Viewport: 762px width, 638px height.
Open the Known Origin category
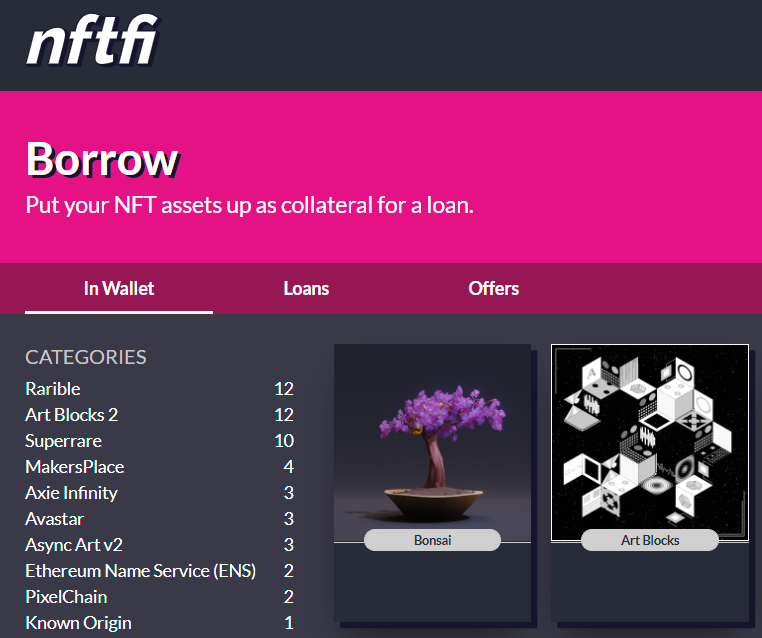point(77,623)
